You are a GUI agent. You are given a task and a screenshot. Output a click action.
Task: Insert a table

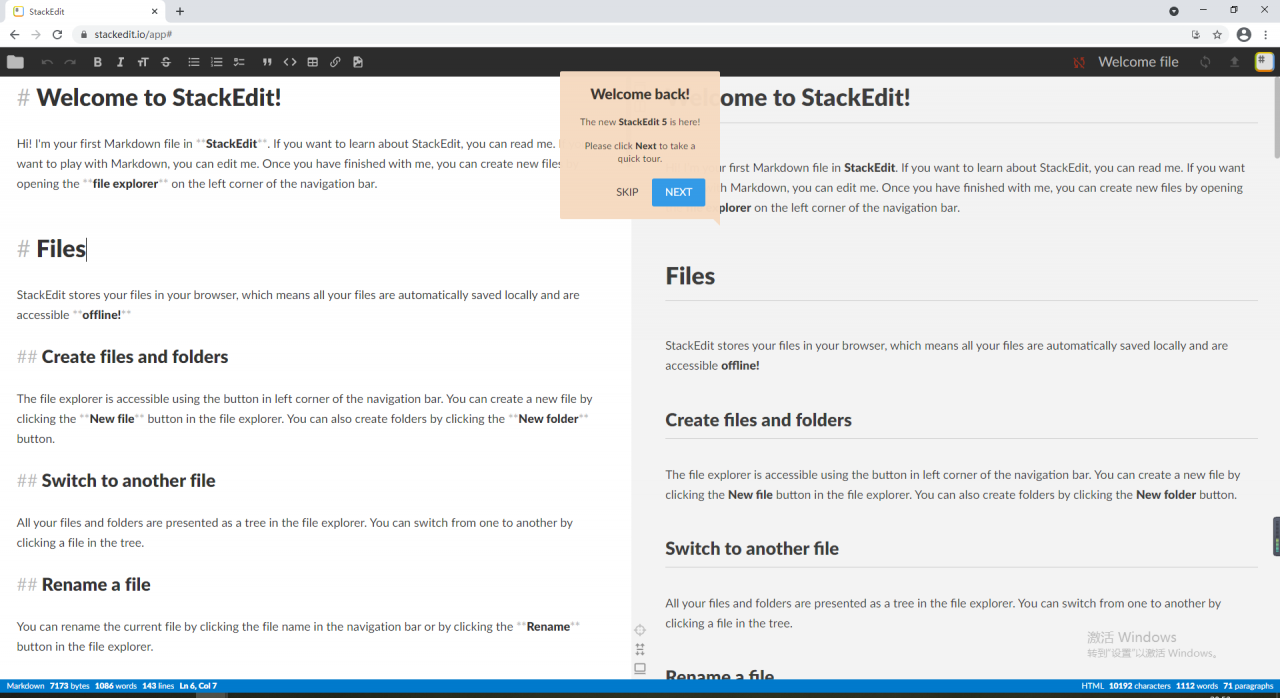(313, 62)
